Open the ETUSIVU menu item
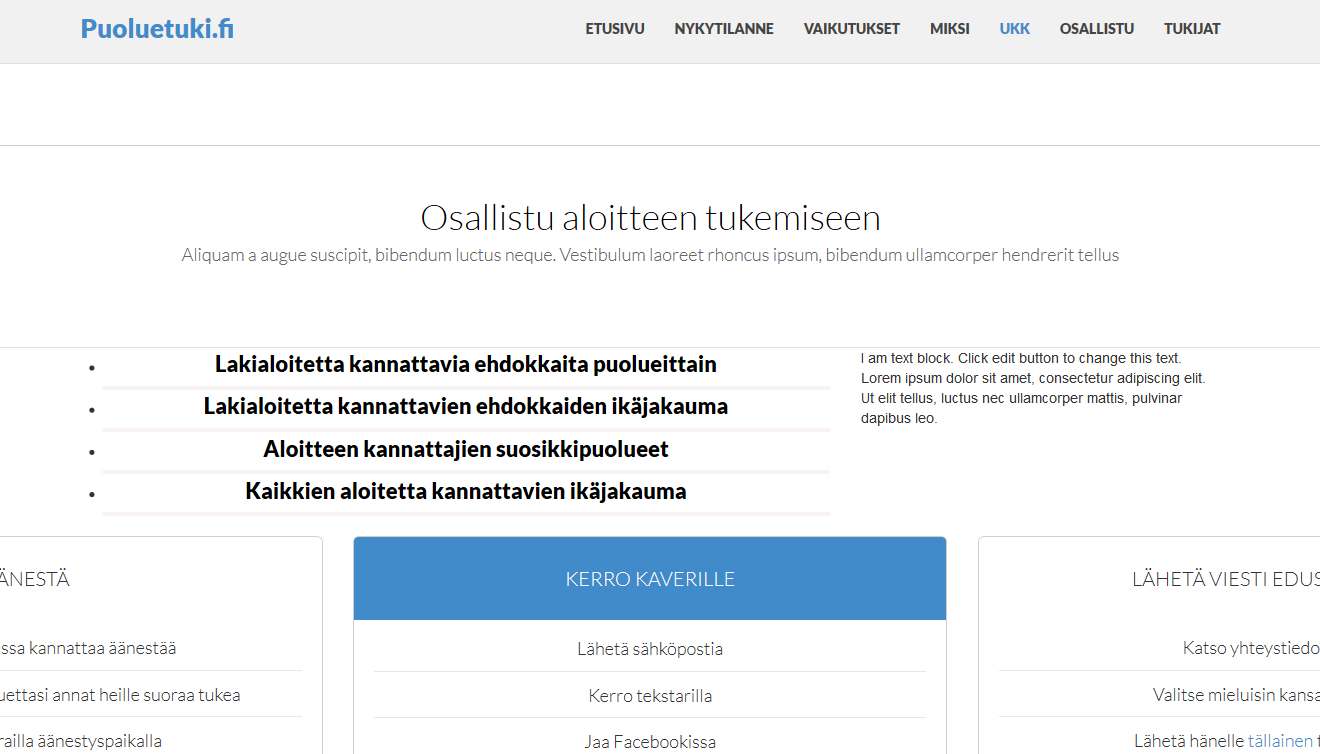The width and height of the screenshot is (1320, 754). 614,29
